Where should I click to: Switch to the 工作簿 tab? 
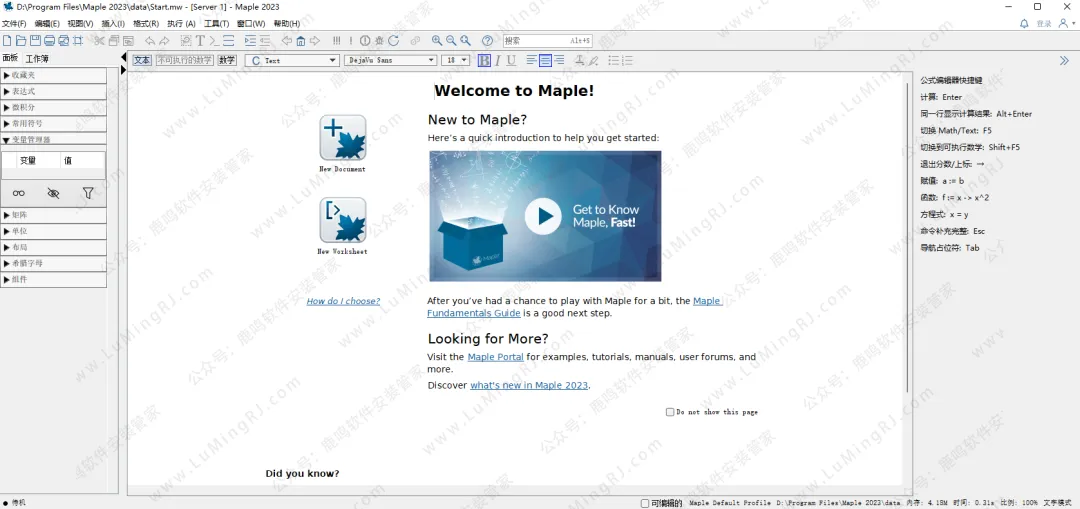click(x=37, y=59)
